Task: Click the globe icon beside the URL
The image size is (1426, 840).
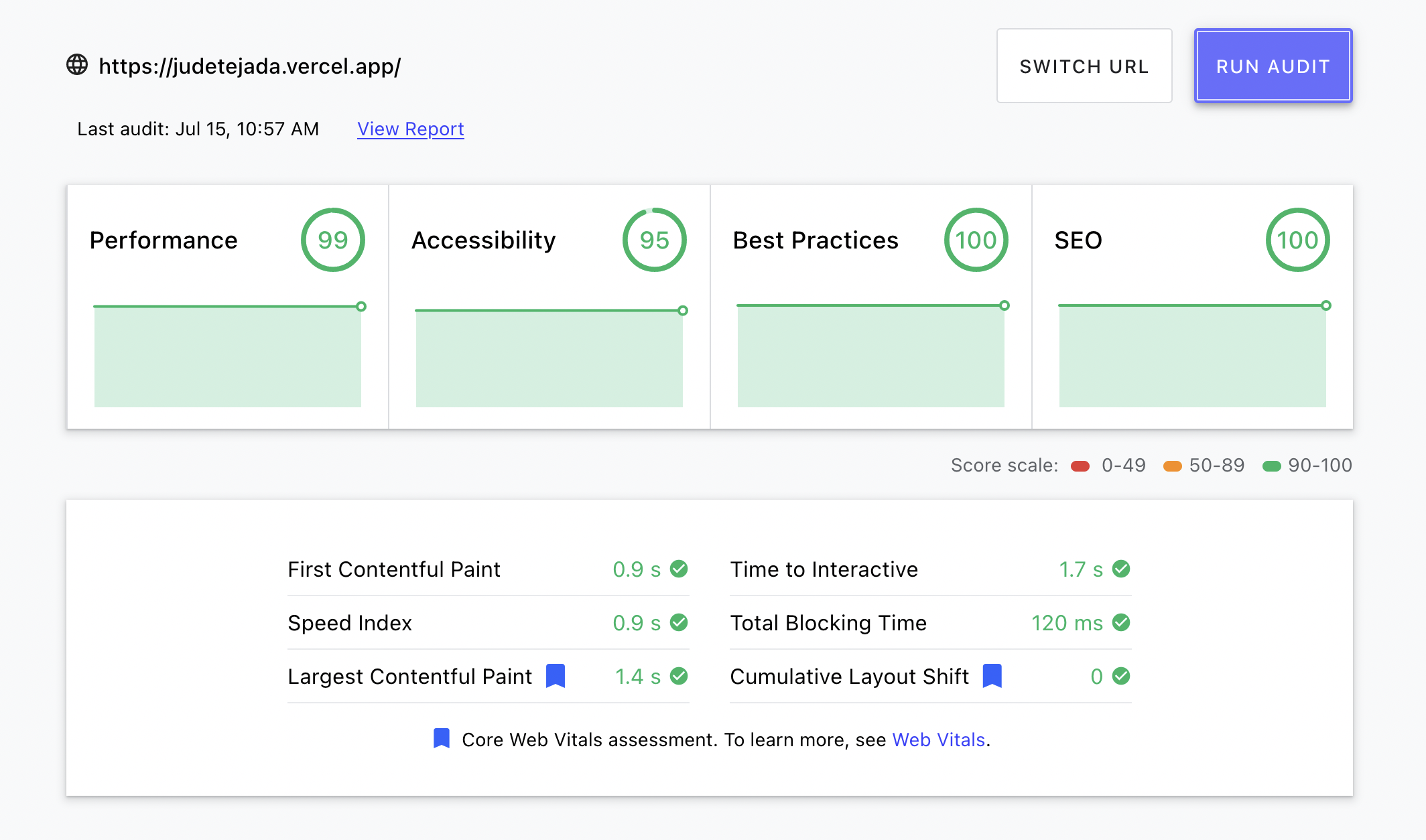Action: [76, 65]
